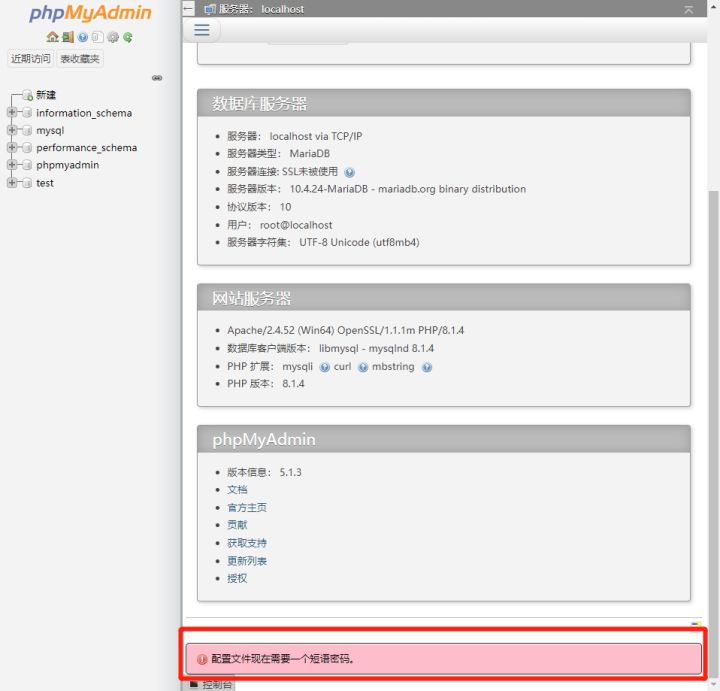
Task: Click the 新建 new database icon
Action: tap(28, 95)
